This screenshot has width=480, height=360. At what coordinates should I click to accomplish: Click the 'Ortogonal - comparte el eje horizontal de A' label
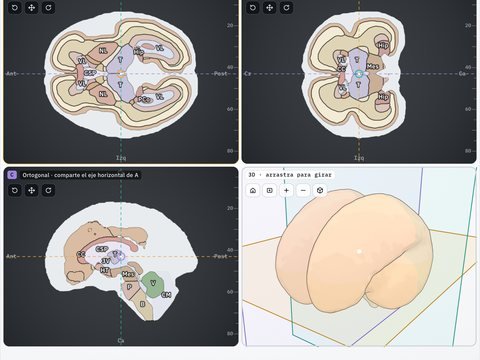[x=80, y=175]
